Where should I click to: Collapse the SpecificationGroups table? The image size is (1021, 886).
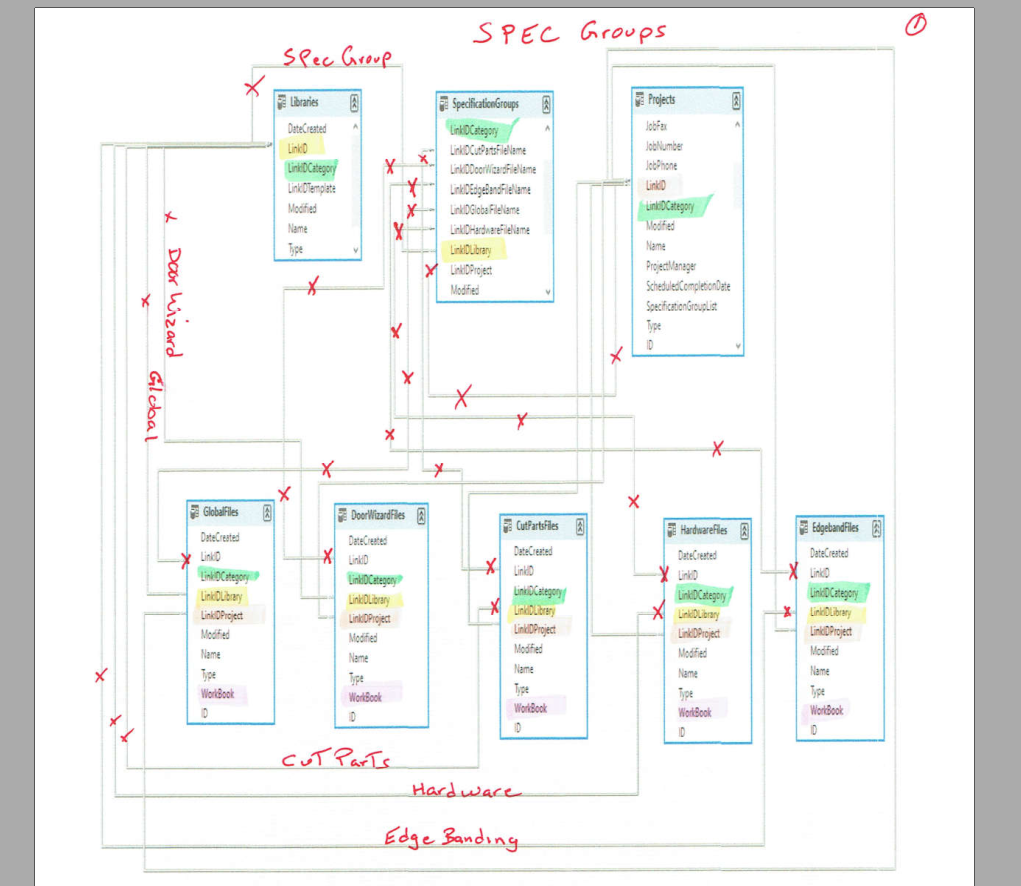[546, 104]
